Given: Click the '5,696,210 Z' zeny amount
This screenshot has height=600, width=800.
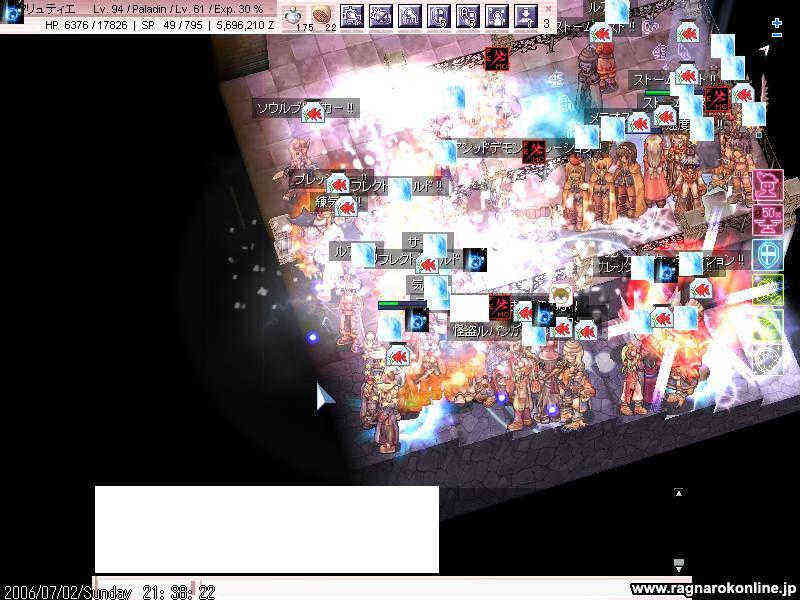Looking at the screenshot, I should pos(245,24).
